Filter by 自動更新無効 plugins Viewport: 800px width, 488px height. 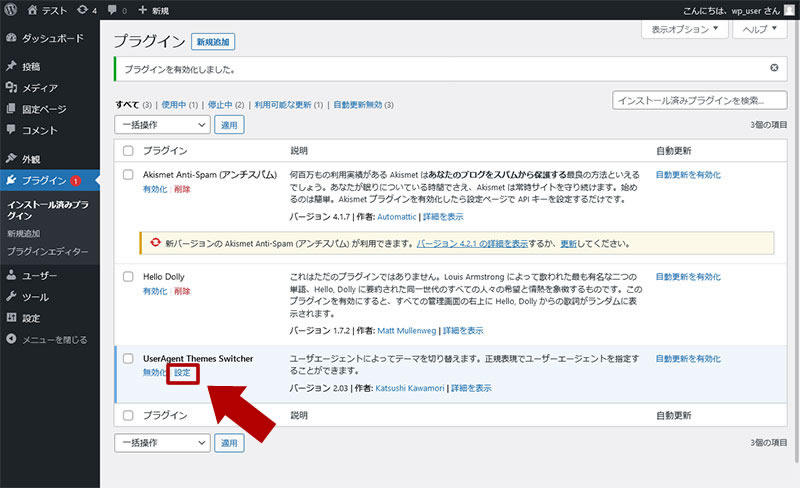pyautogui.click(x=358, y=105)
